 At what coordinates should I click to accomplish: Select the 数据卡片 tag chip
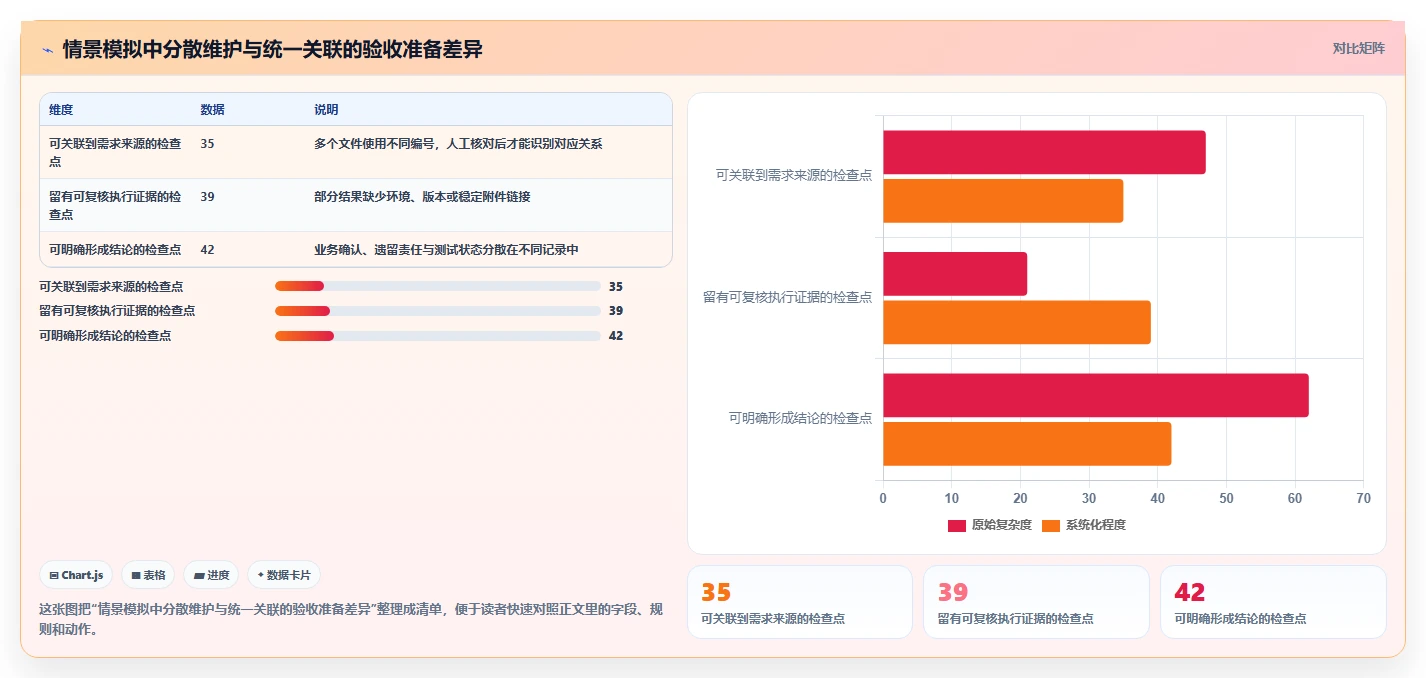[x=284, y=575]
